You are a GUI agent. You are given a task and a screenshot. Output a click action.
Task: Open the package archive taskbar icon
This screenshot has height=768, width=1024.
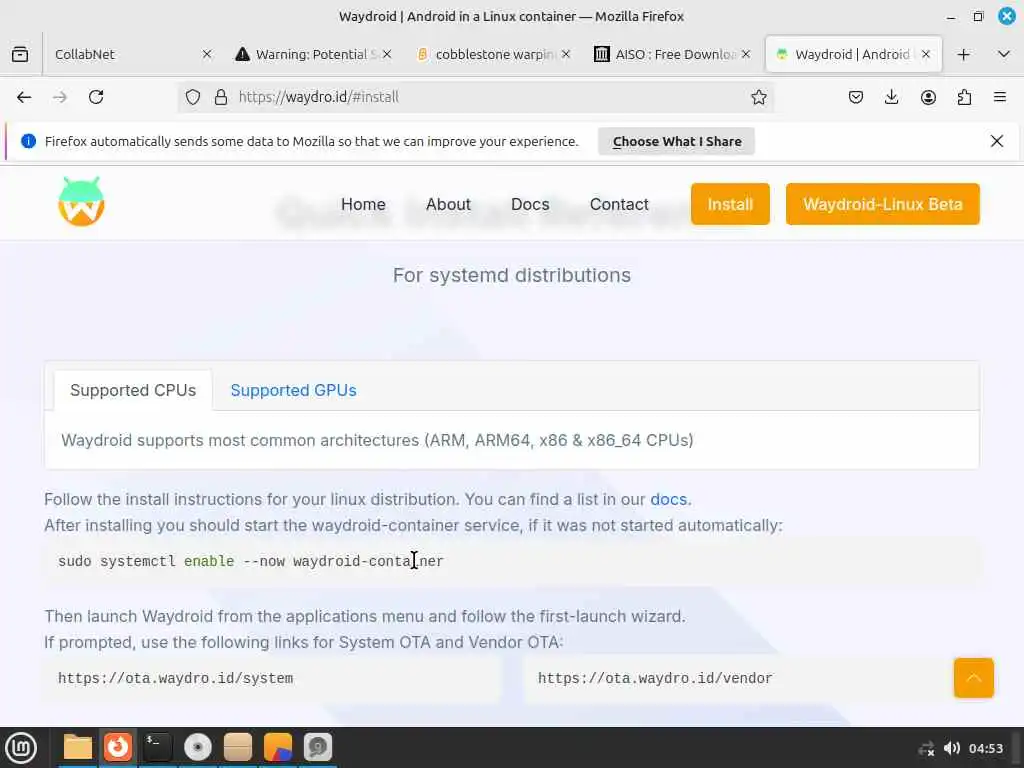coord(238,748)
